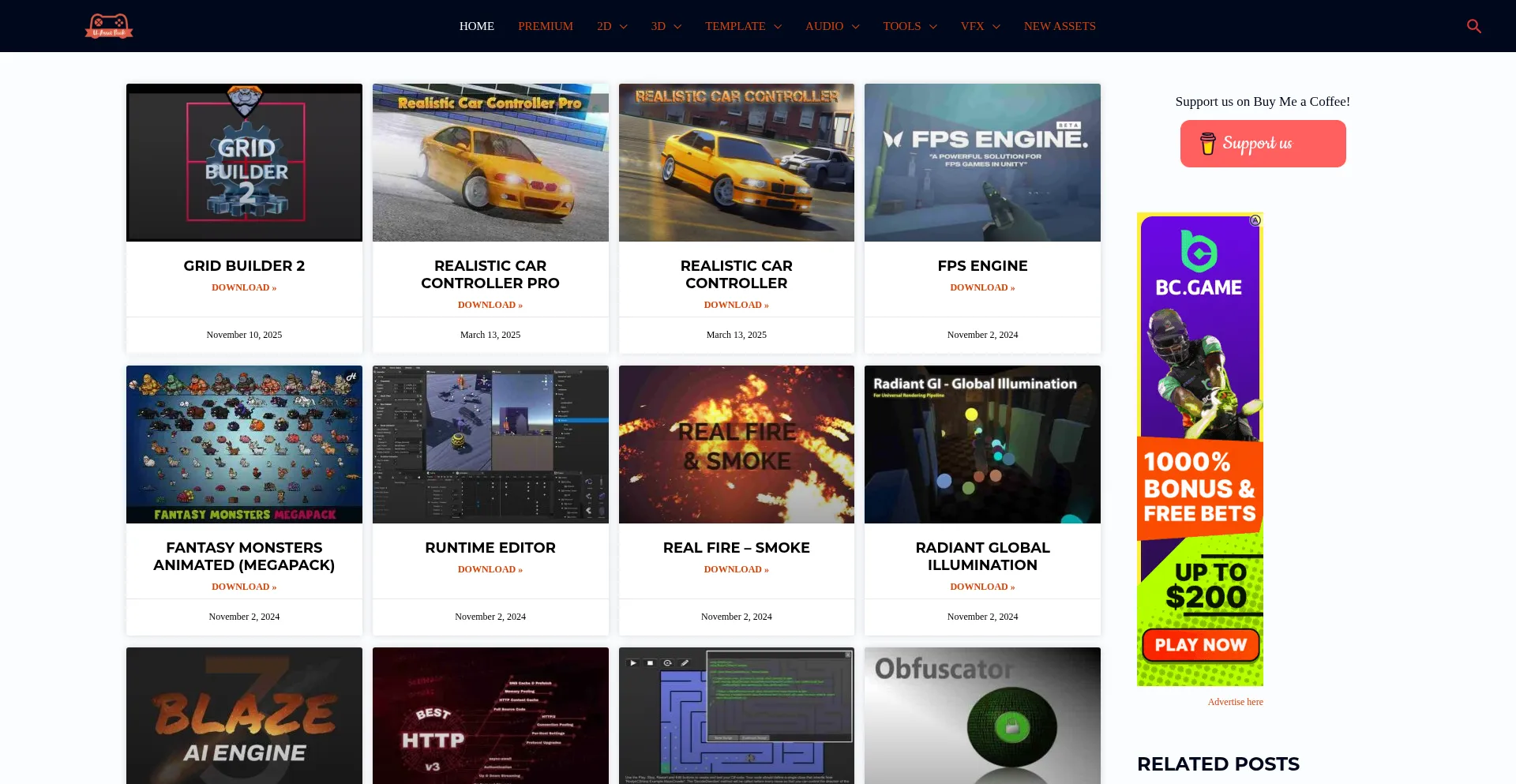
Task: Open the Radiant GI Global Illumination thumbnail
Action: (x=982, y=445)
